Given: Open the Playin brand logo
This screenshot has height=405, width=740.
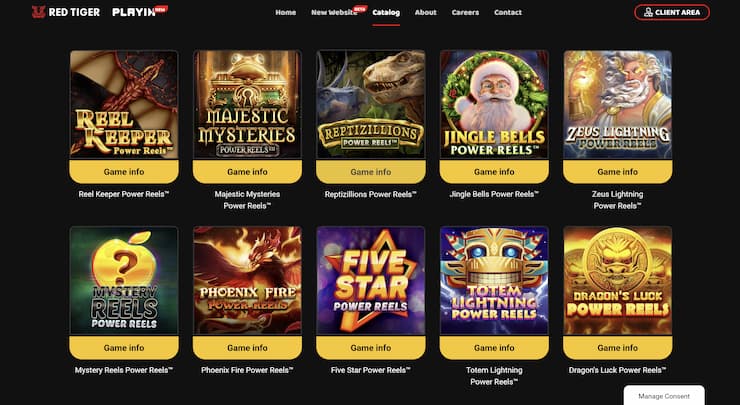Looking at the screenshot, I should click(140, 11).
